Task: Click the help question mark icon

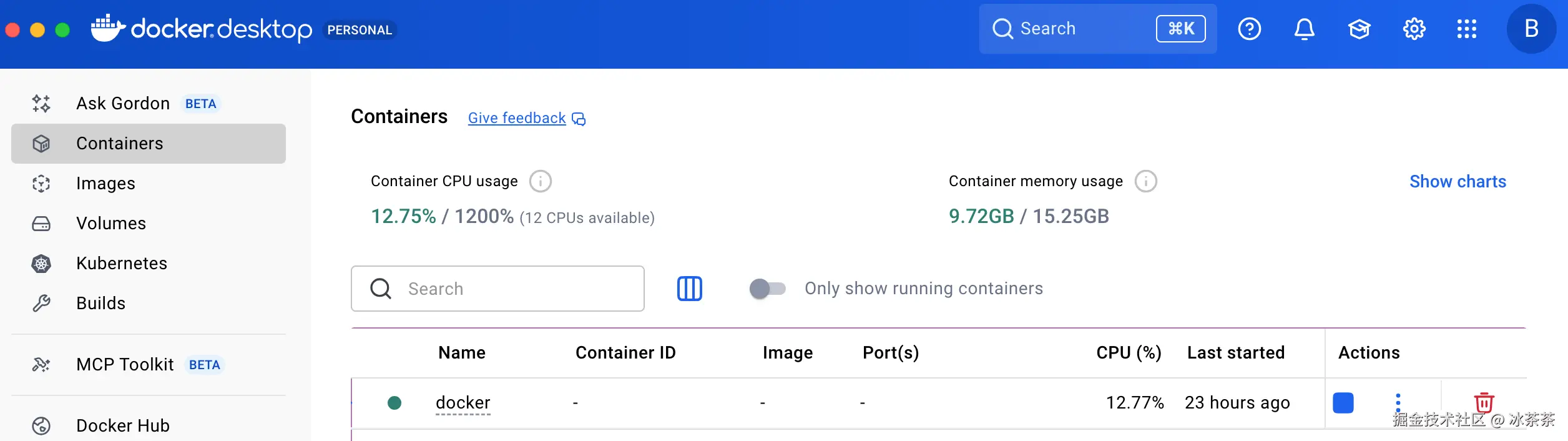Action: (x=1249, y=29)
